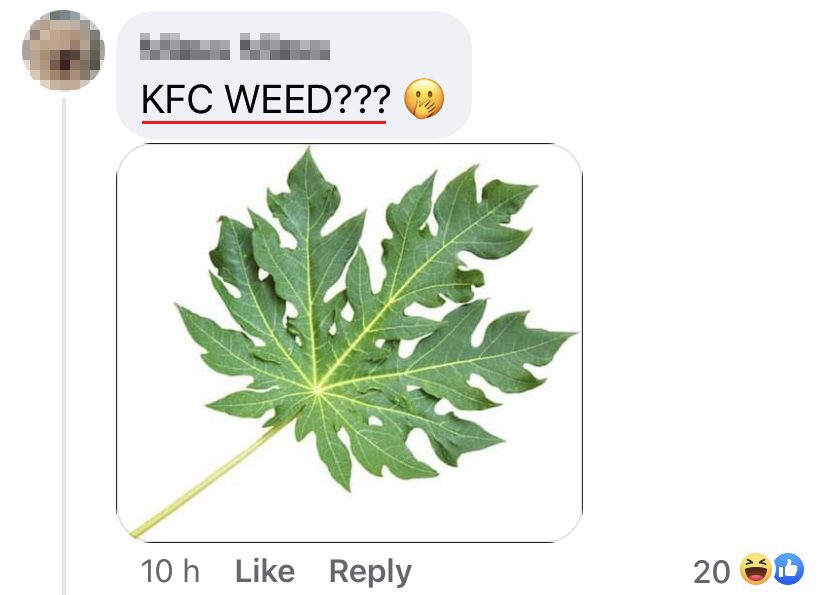This screenshot has height=595, width=828.
Task: Click the second blurred word of commenter name
Action: [x=285, y=46]
